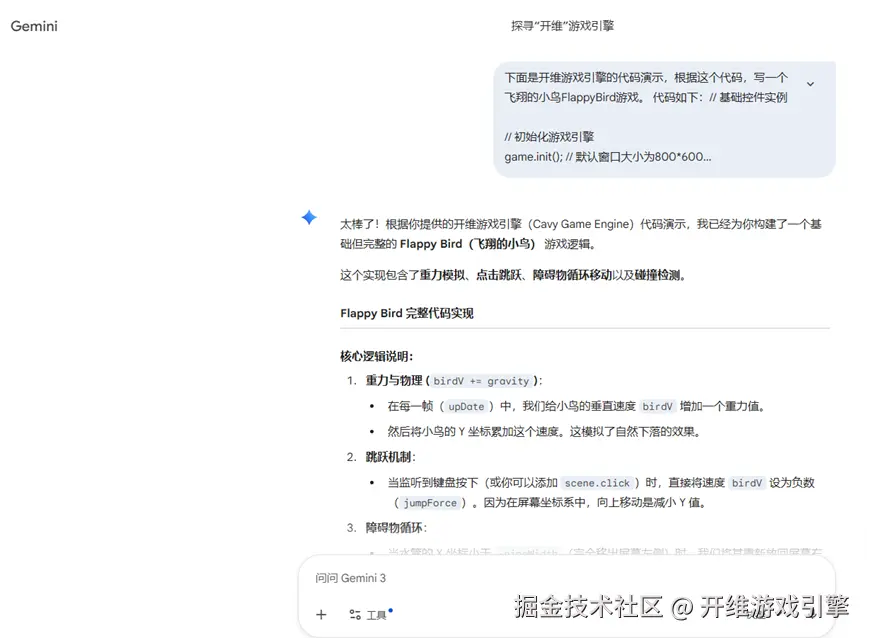Click the 核心逻辑说明 heading
869x640 pixels.
(x=376, y=356)
